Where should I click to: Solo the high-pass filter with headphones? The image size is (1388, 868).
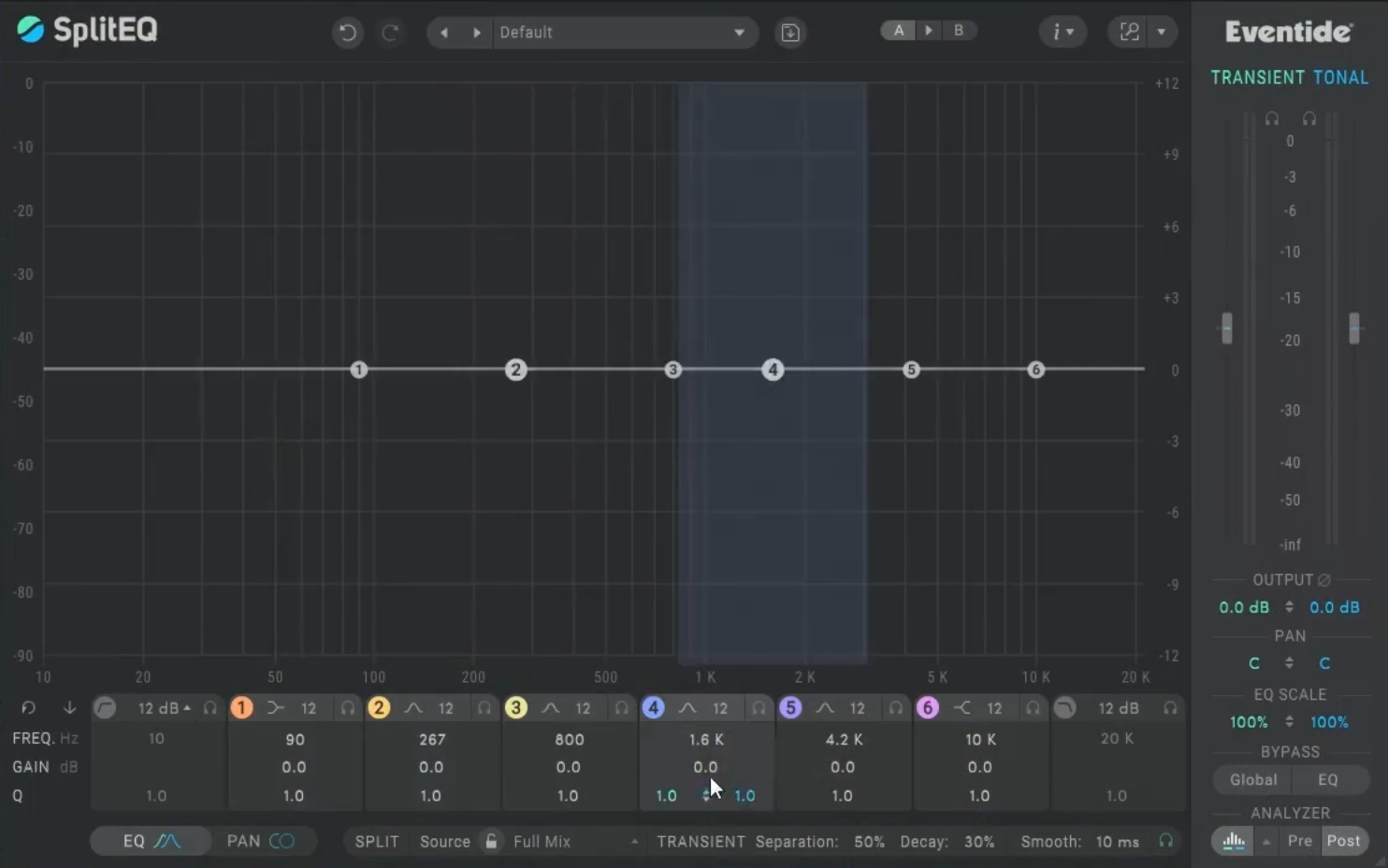[x=210, y=708]
